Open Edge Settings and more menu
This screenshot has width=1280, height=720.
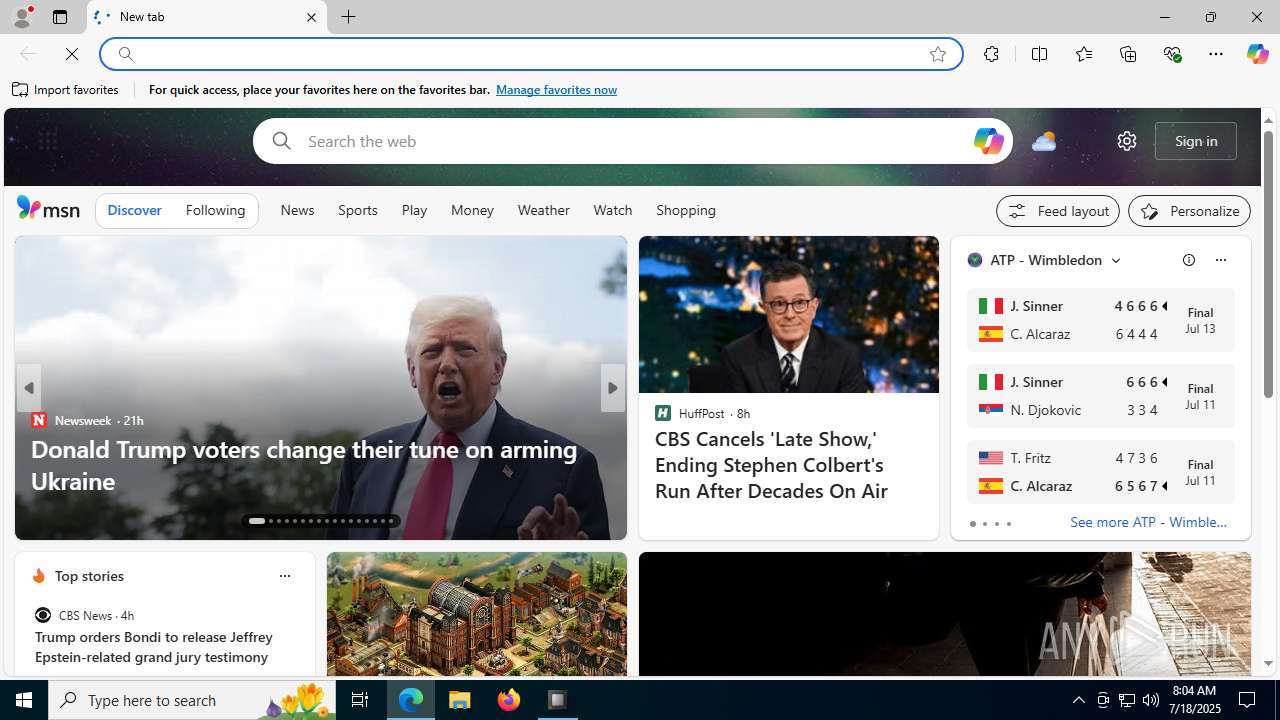pos(1216,54)
